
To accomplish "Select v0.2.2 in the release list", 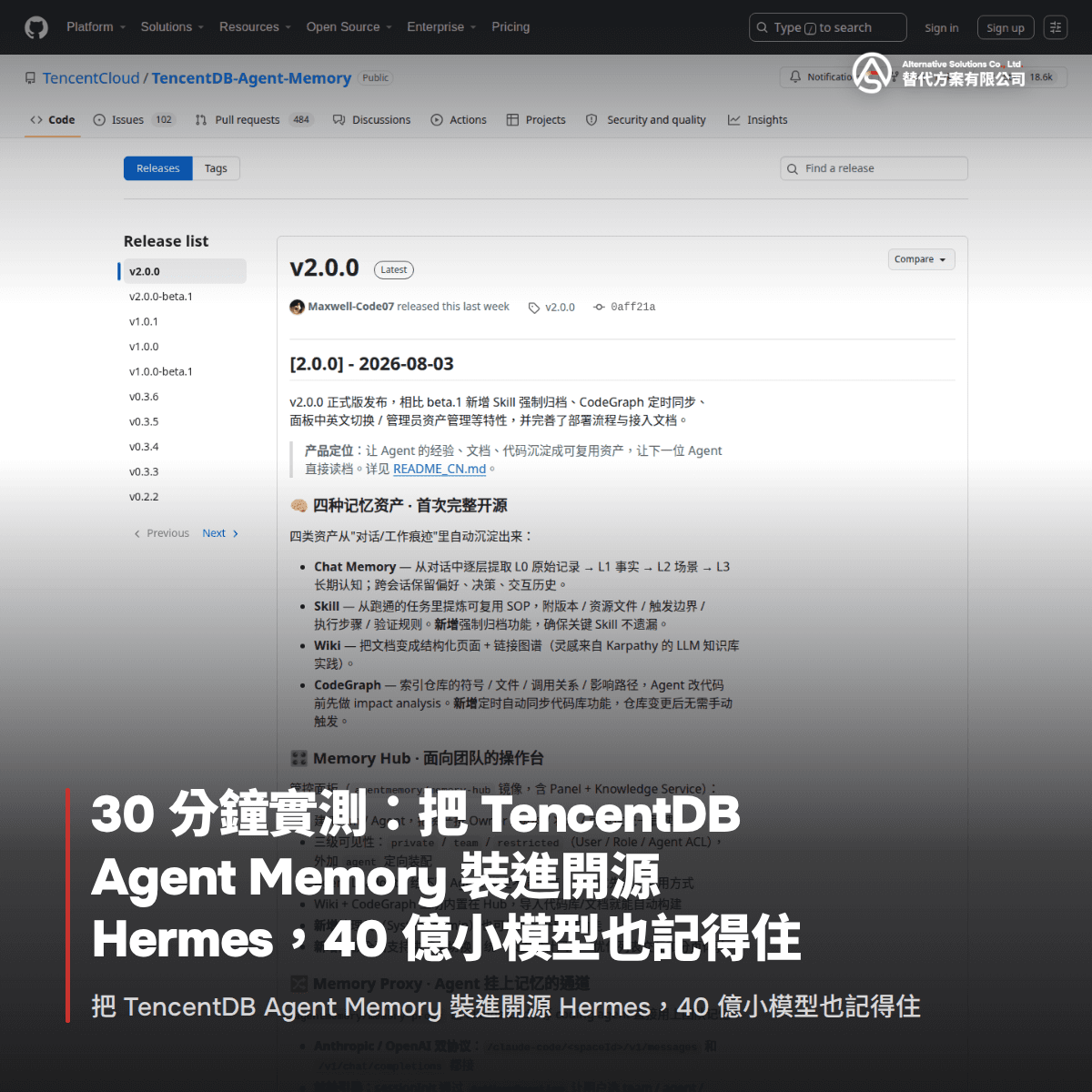I will [144, 497].
